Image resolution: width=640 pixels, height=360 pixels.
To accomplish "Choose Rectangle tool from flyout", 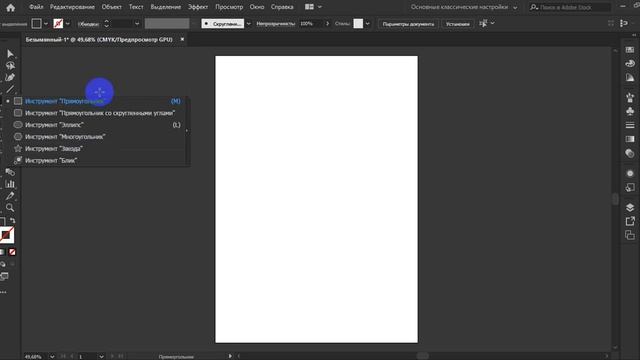I will (x=98, y=101).
